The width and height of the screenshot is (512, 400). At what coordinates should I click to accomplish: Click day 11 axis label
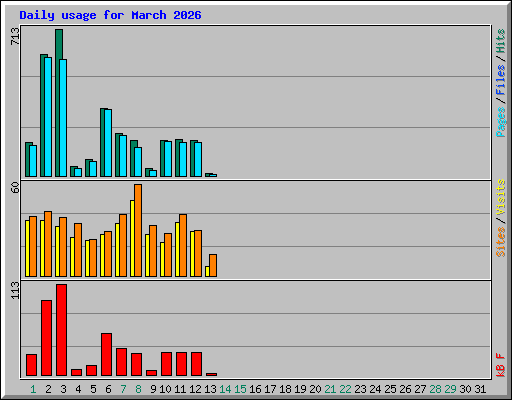[x=180, y=389]
